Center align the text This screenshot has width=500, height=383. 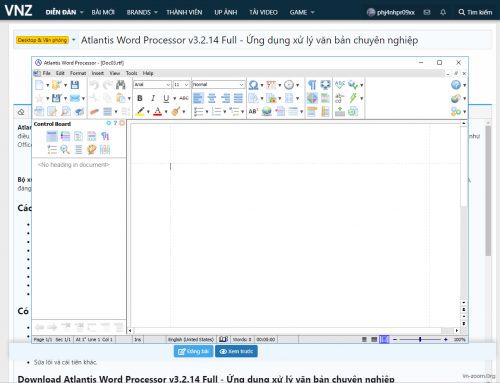point(212,98)
